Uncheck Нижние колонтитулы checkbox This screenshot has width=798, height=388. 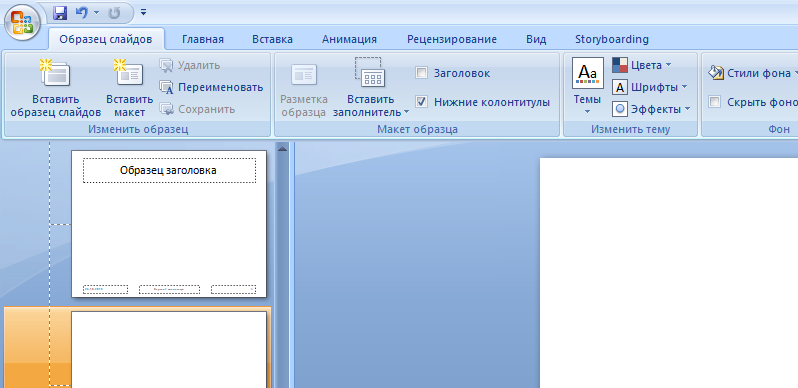[x=421, y=102]
